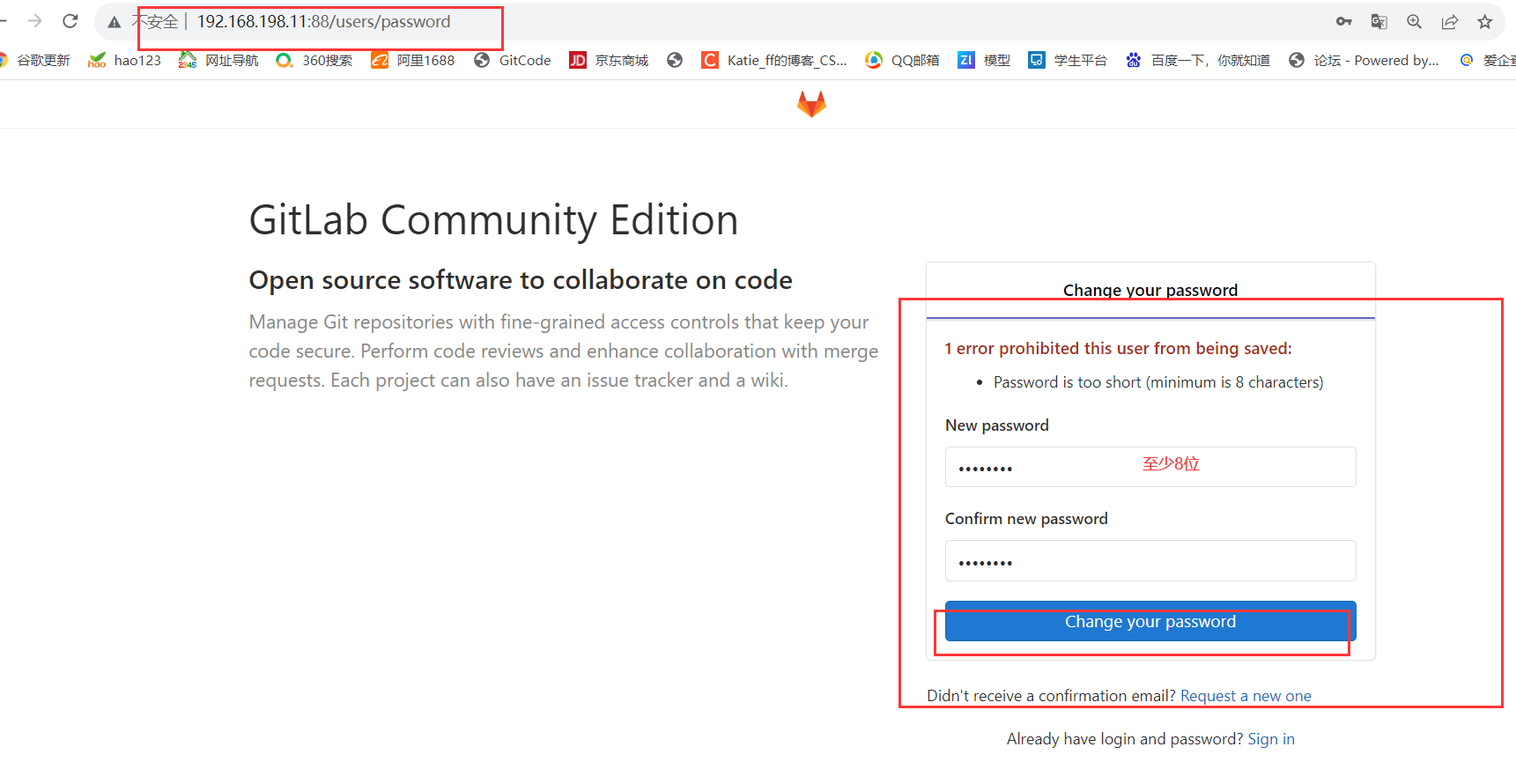Screen dimensions: 1516x784
Task: Click the Sign in link
Action: pyautogui.click(x=1271, y=739)
